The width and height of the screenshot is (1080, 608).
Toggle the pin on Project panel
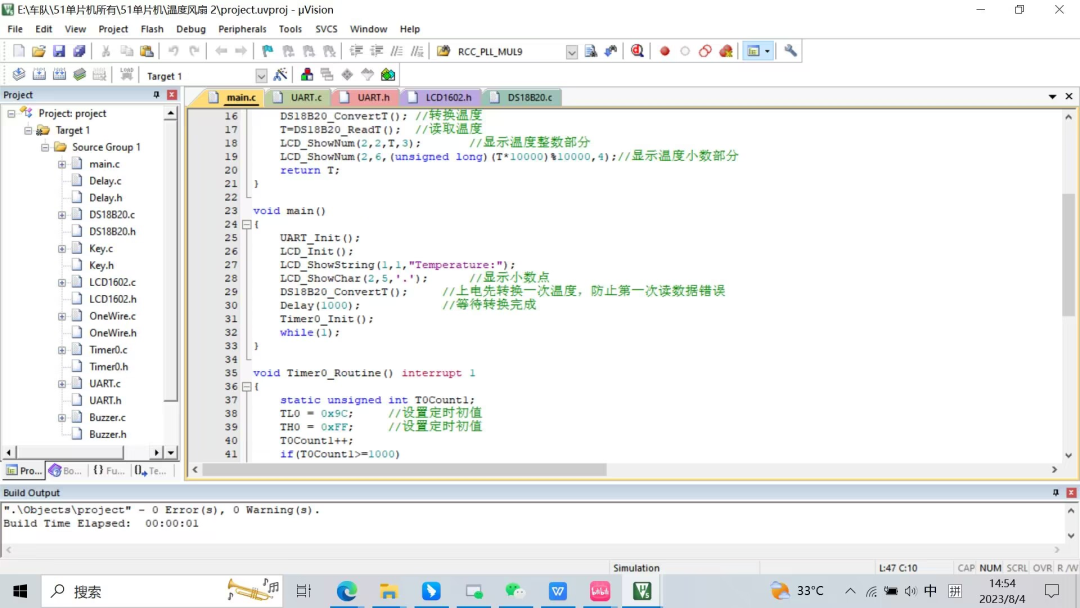tap(156, 95)
